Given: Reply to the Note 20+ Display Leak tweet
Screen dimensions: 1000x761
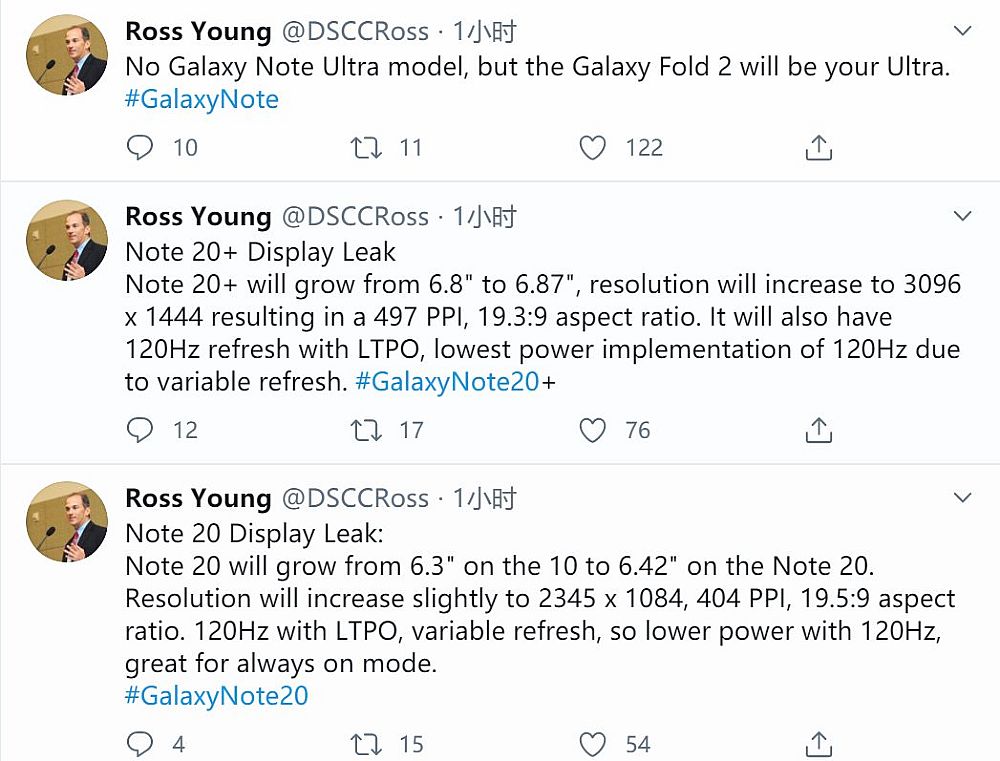Looking at the screenshot, I should tap(141, 430).
